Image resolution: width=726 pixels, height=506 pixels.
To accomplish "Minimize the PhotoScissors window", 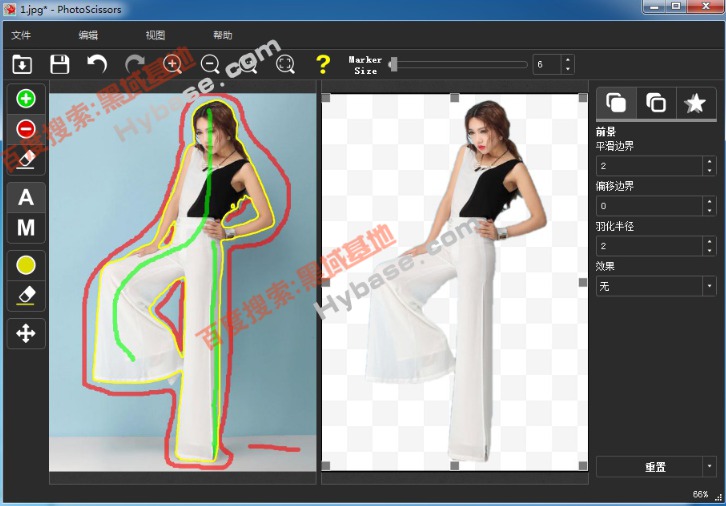I will [654, 6].
